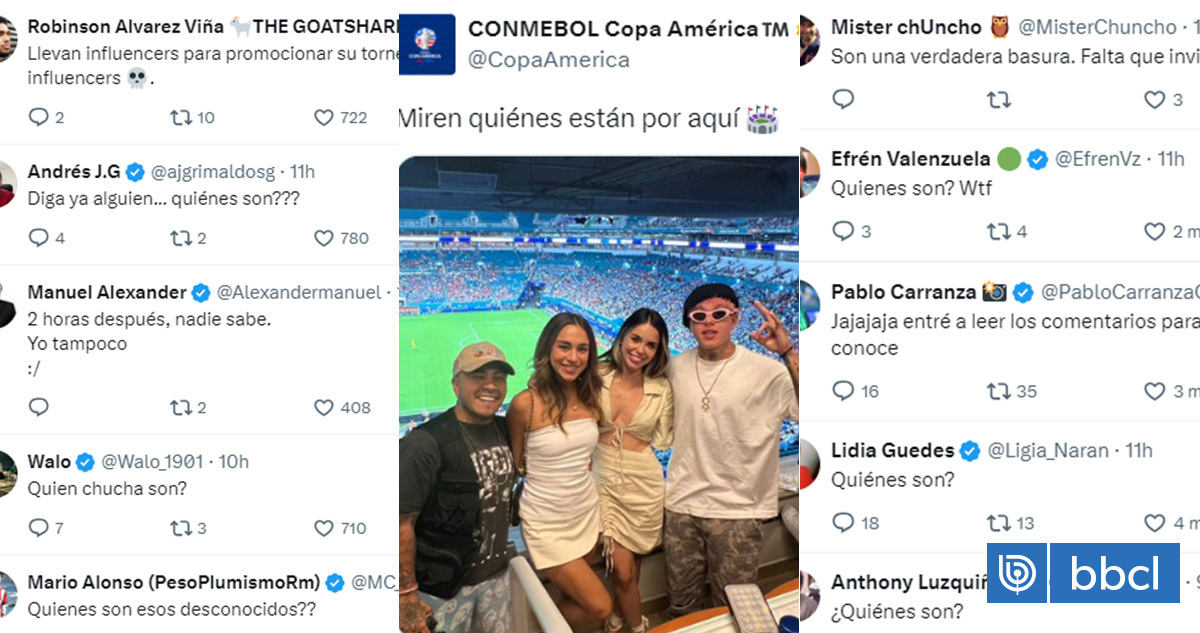Reply to Manuel Alexander's tweet

point(39,407)
